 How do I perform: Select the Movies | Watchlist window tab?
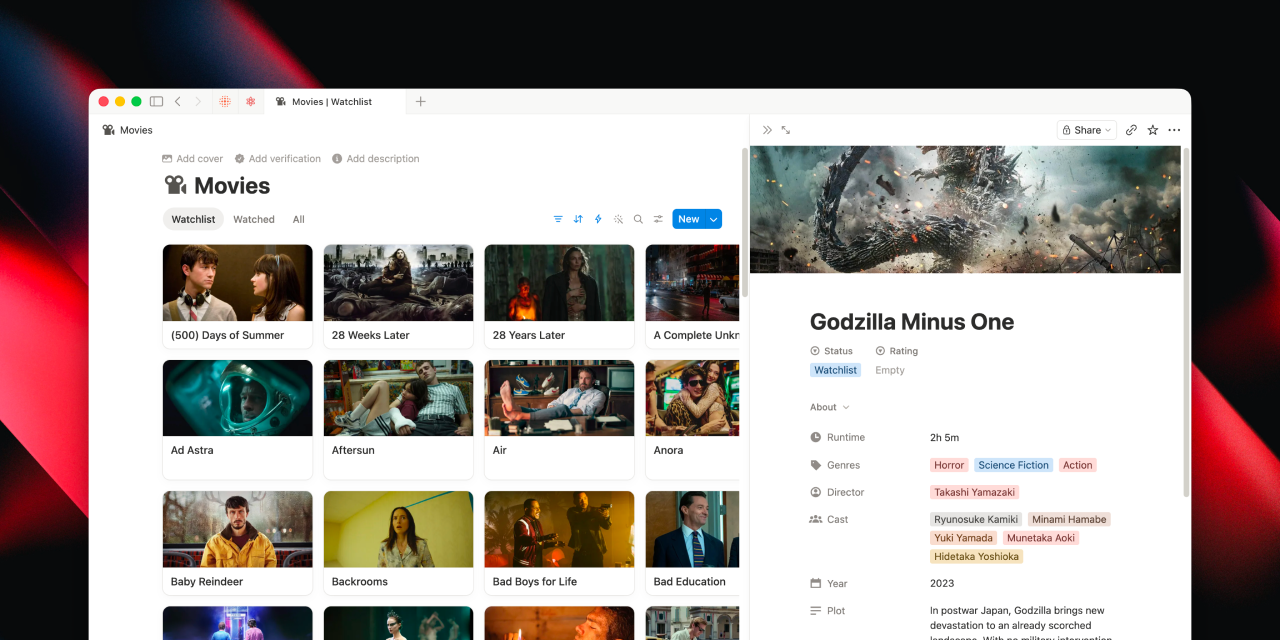pos(335,101)
